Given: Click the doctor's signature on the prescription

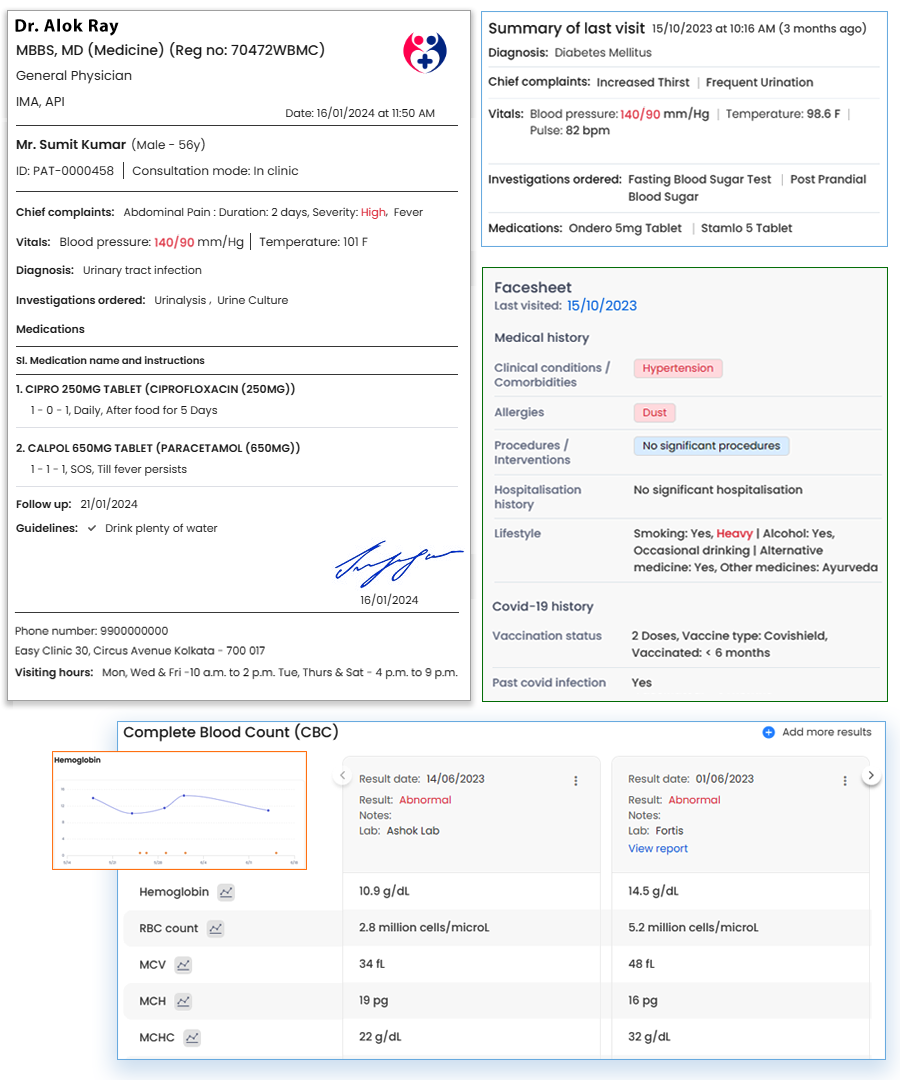Looking at the screenshot, I should [397, 564].
